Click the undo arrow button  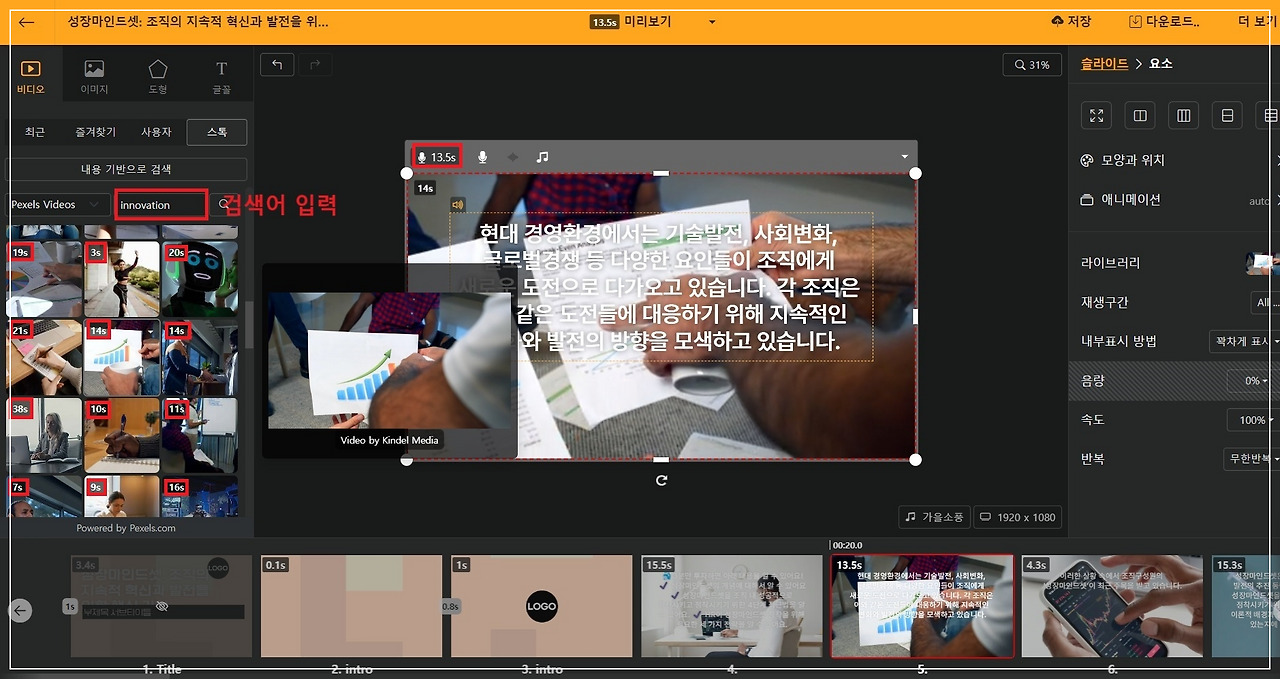(x=277, y=65)
